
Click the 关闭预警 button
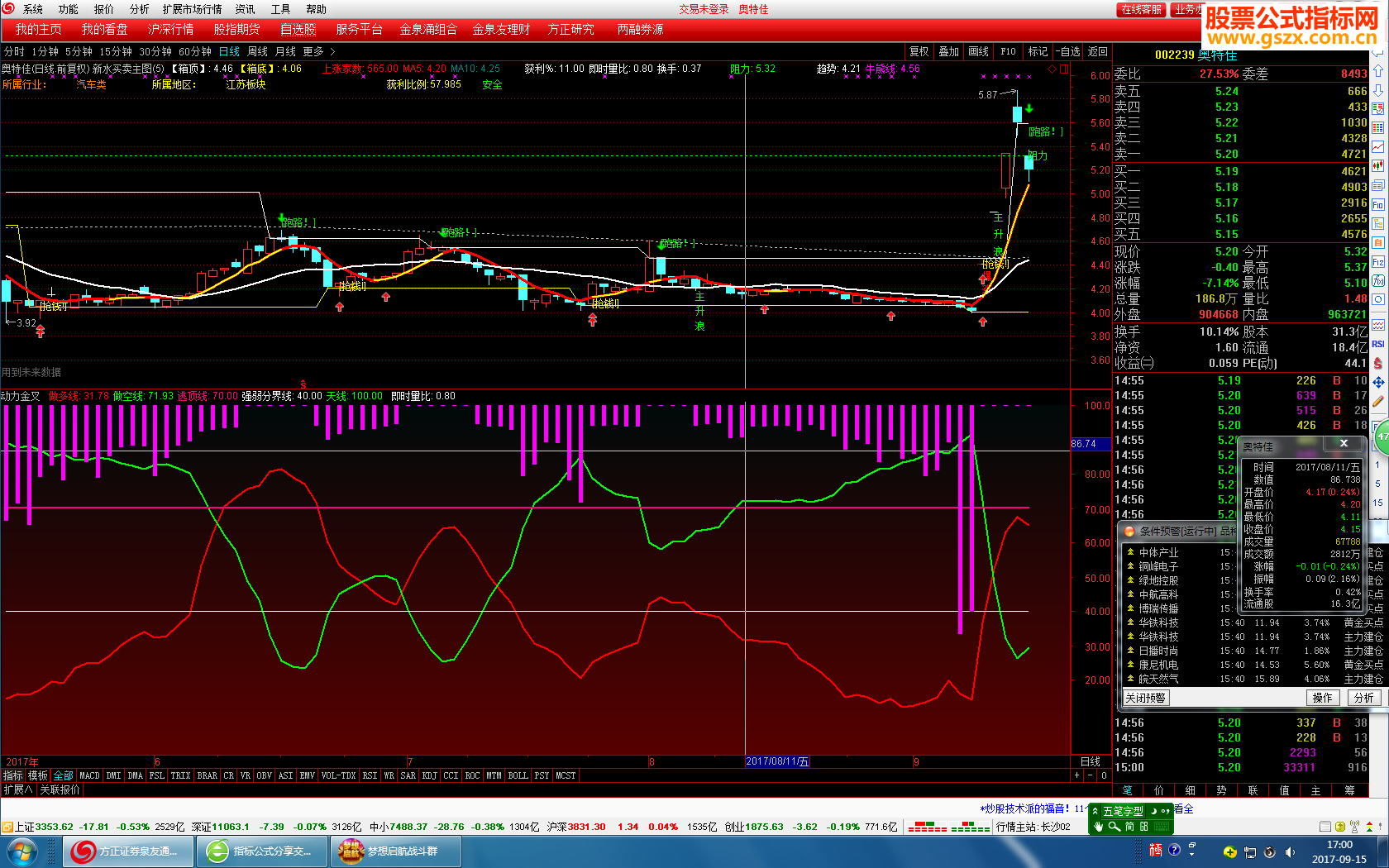[x=1145, y=698]
